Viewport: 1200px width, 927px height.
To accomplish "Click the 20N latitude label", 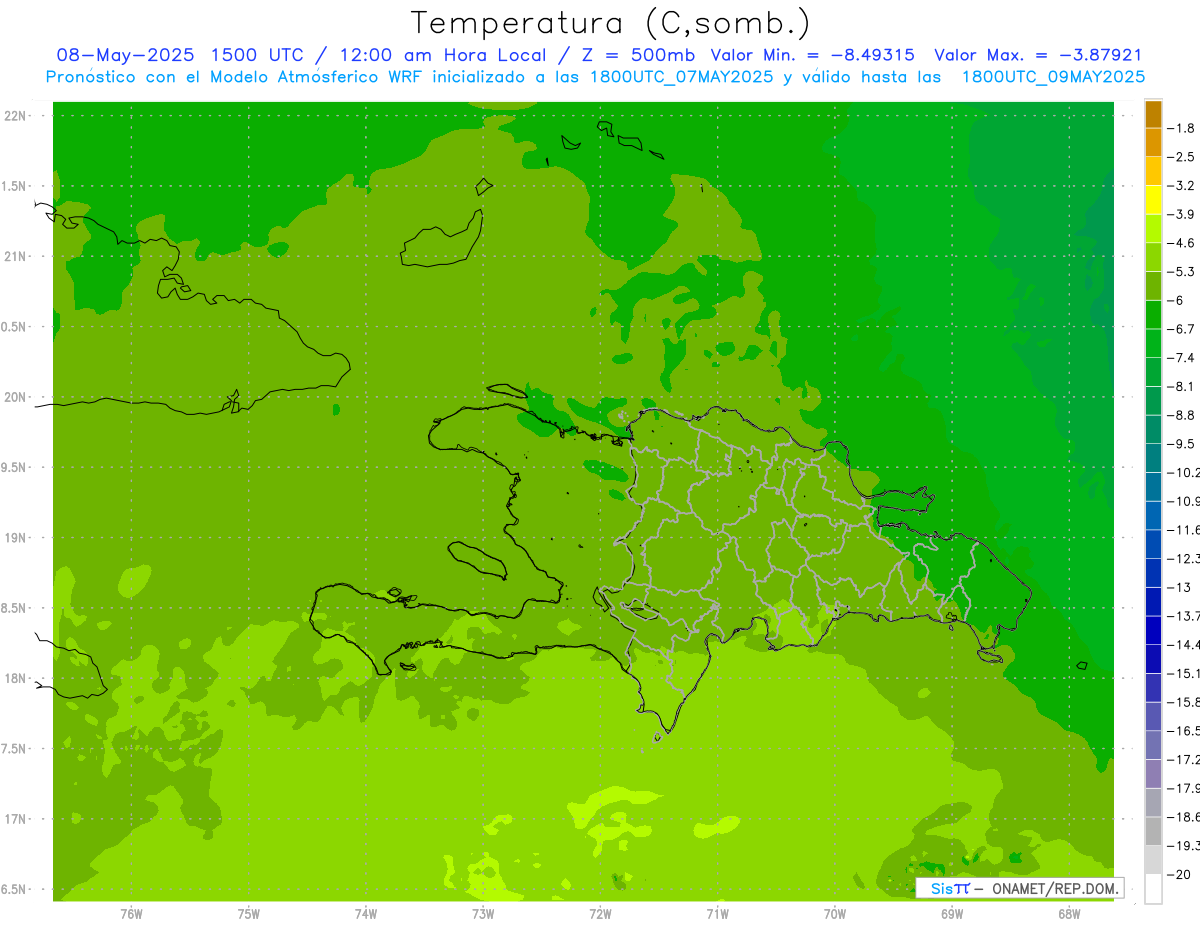I will click(x=16, y=397).
